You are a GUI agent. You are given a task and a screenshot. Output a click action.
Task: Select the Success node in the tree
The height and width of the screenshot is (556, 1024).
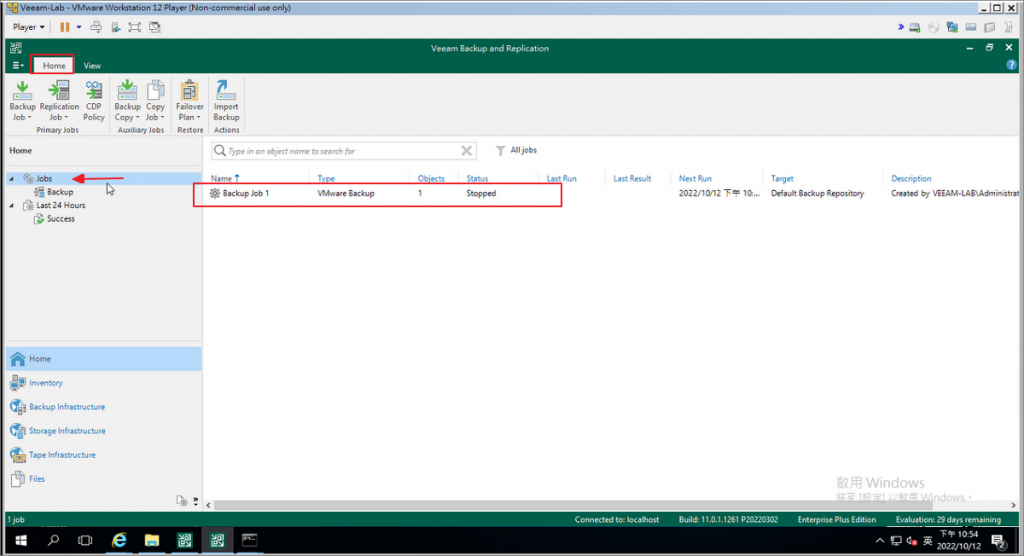60,219
